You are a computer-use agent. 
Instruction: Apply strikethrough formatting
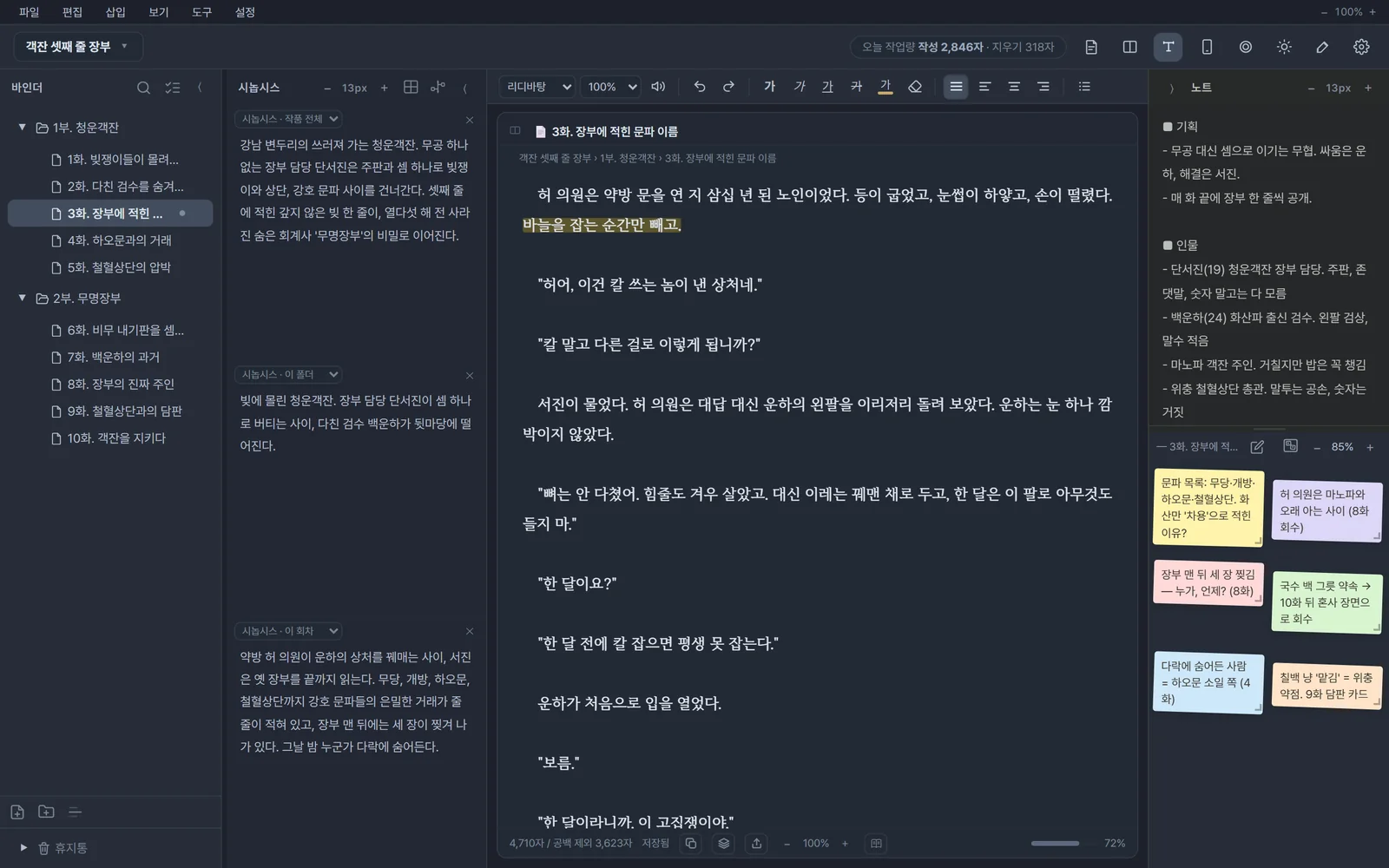click(x=856, y=87)
